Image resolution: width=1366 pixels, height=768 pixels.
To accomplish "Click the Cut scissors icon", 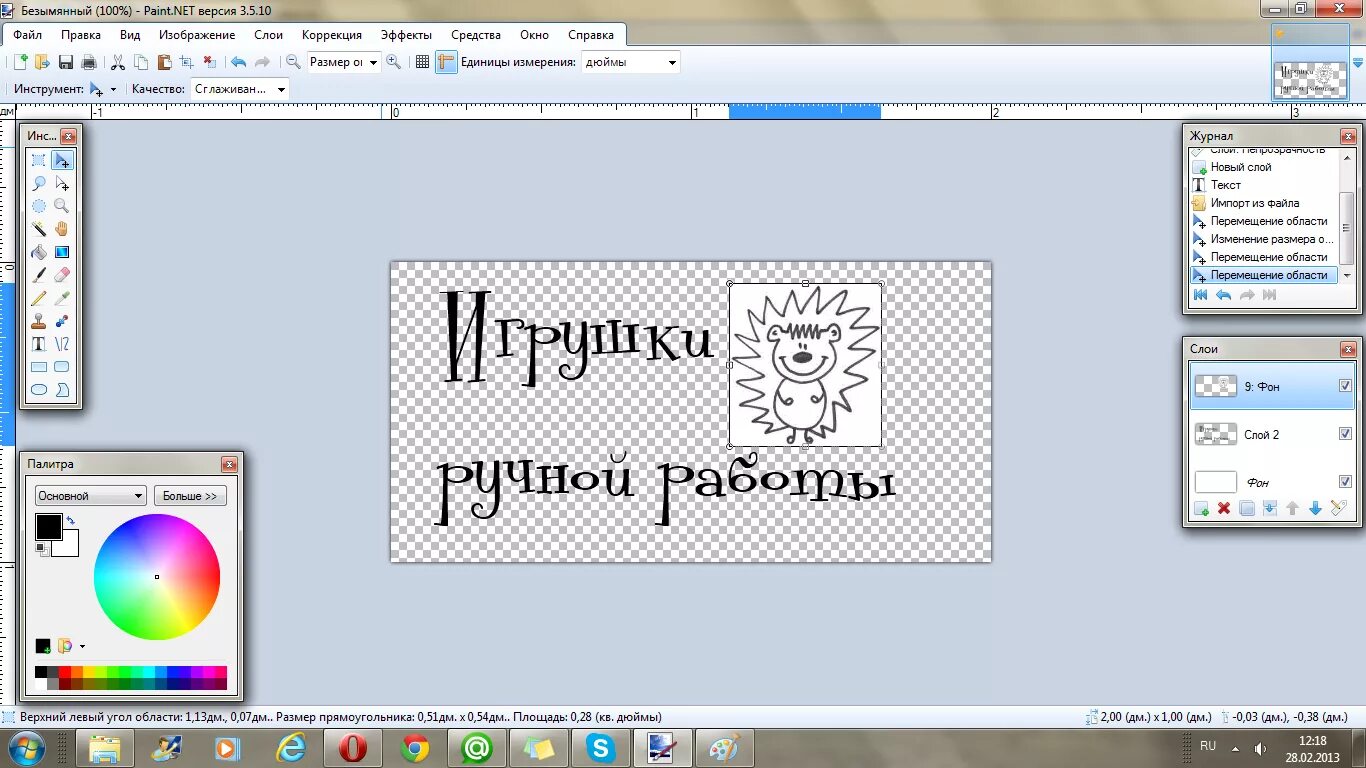I will 118,62.
